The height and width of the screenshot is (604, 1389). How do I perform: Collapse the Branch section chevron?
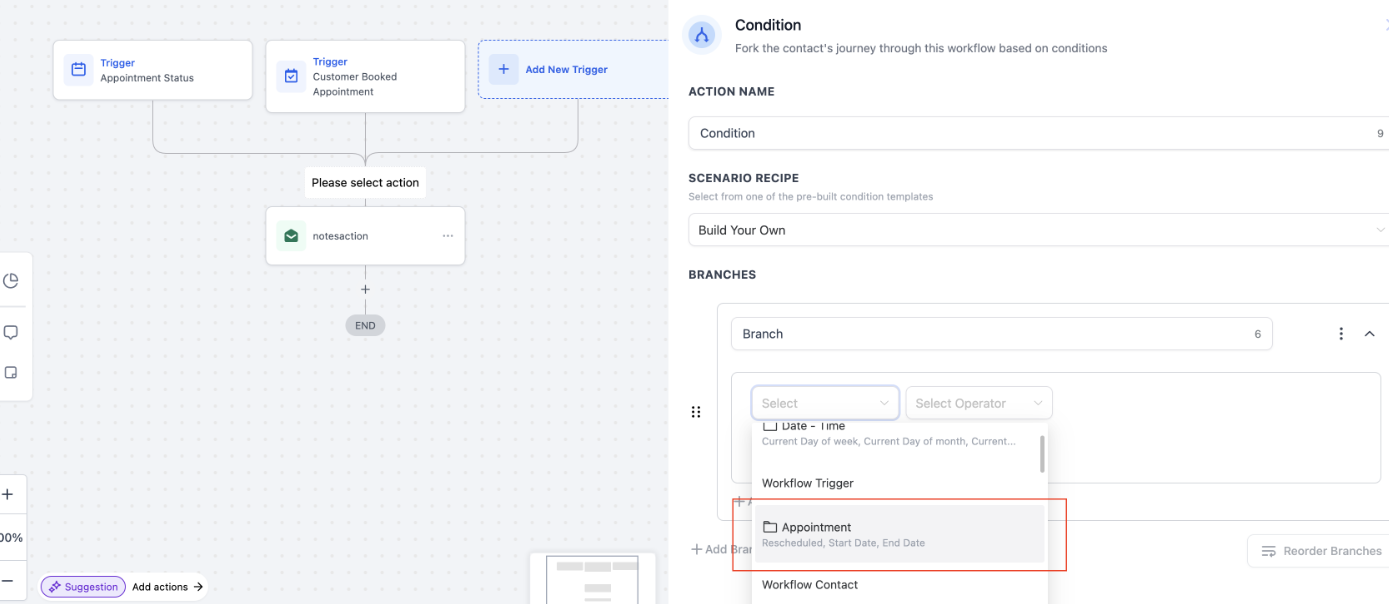pos(1370,334)
